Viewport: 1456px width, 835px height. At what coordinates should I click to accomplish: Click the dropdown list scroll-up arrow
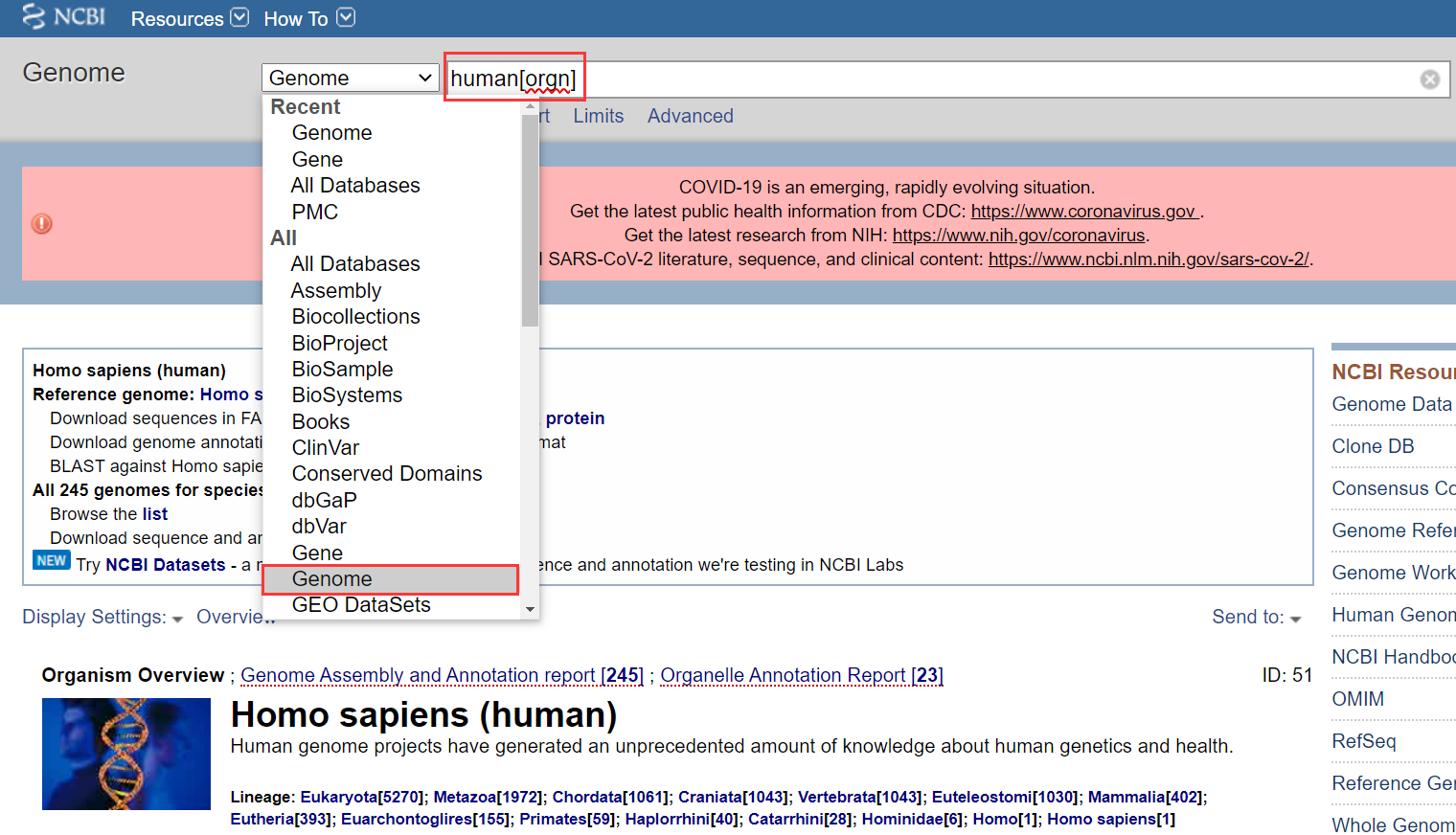pos(530,106)
